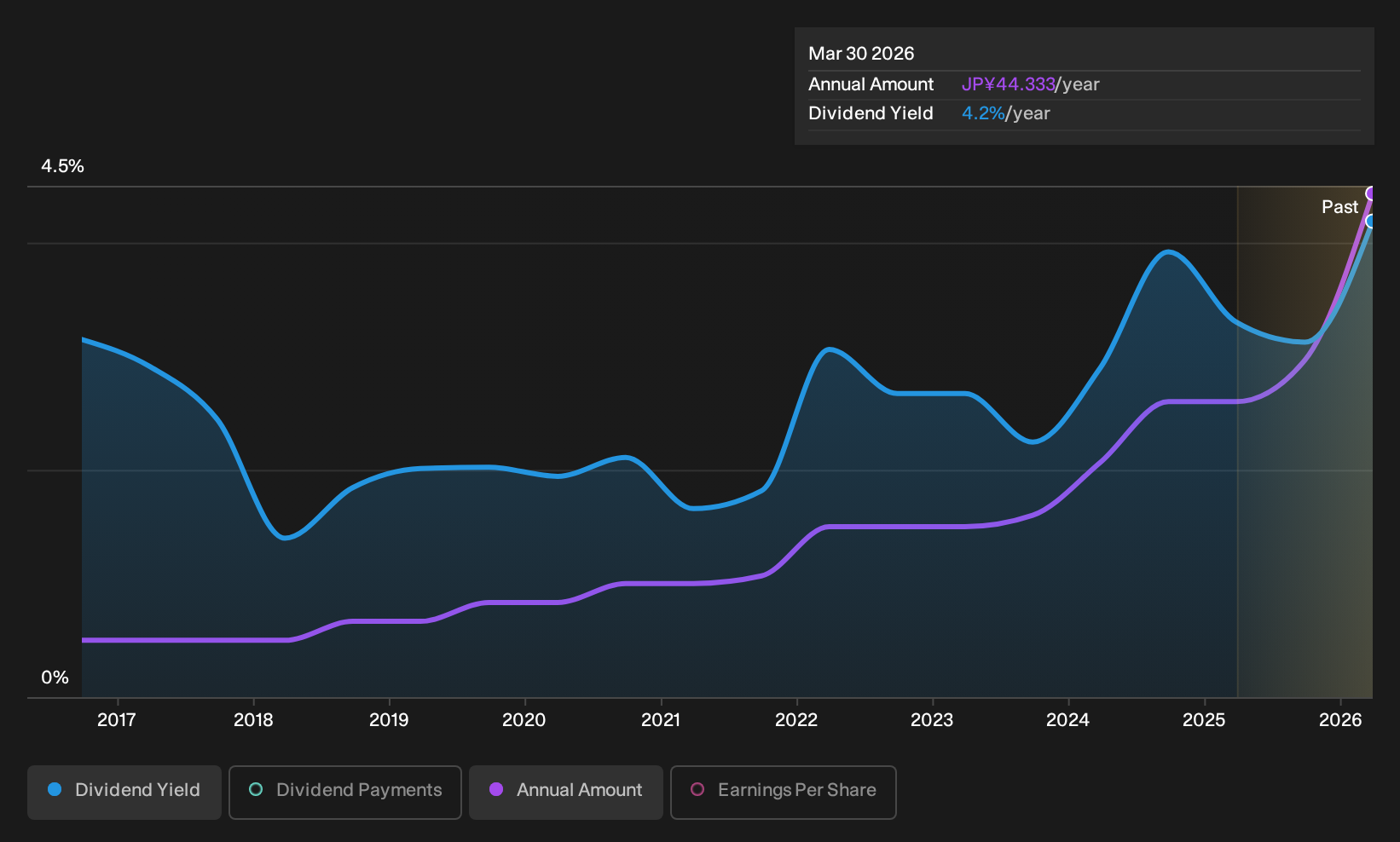This screenshot has height=842, width=1400.
Task: Click the 'Annual Amount' tooltip row label
Action: [x=871, y=84]
